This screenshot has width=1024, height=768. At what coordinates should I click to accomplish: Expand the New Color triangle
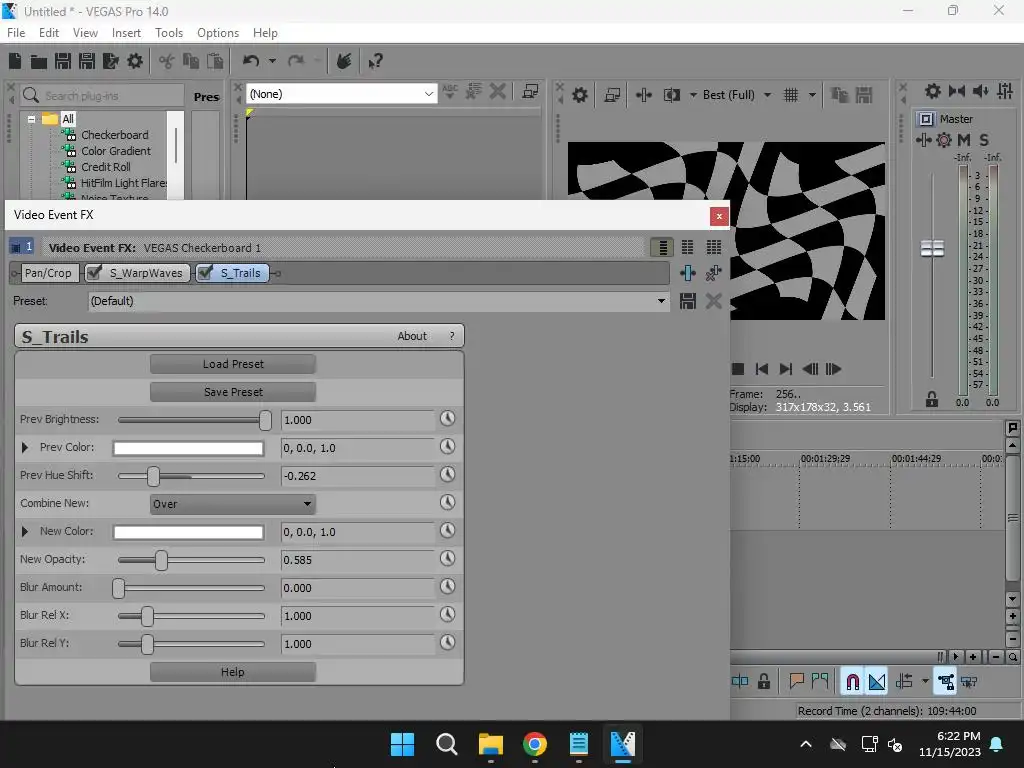click(25, 532)
